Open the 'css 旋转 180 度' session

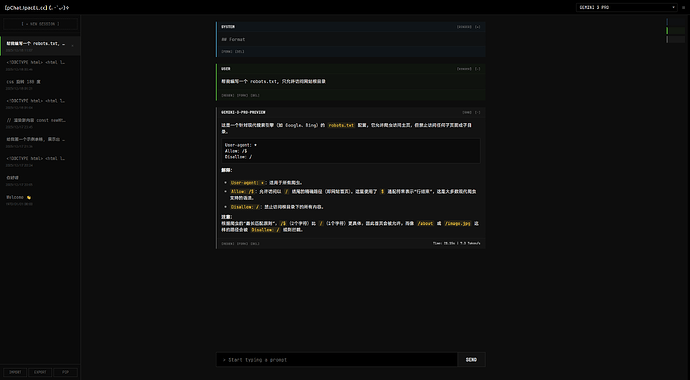point(40,84)
